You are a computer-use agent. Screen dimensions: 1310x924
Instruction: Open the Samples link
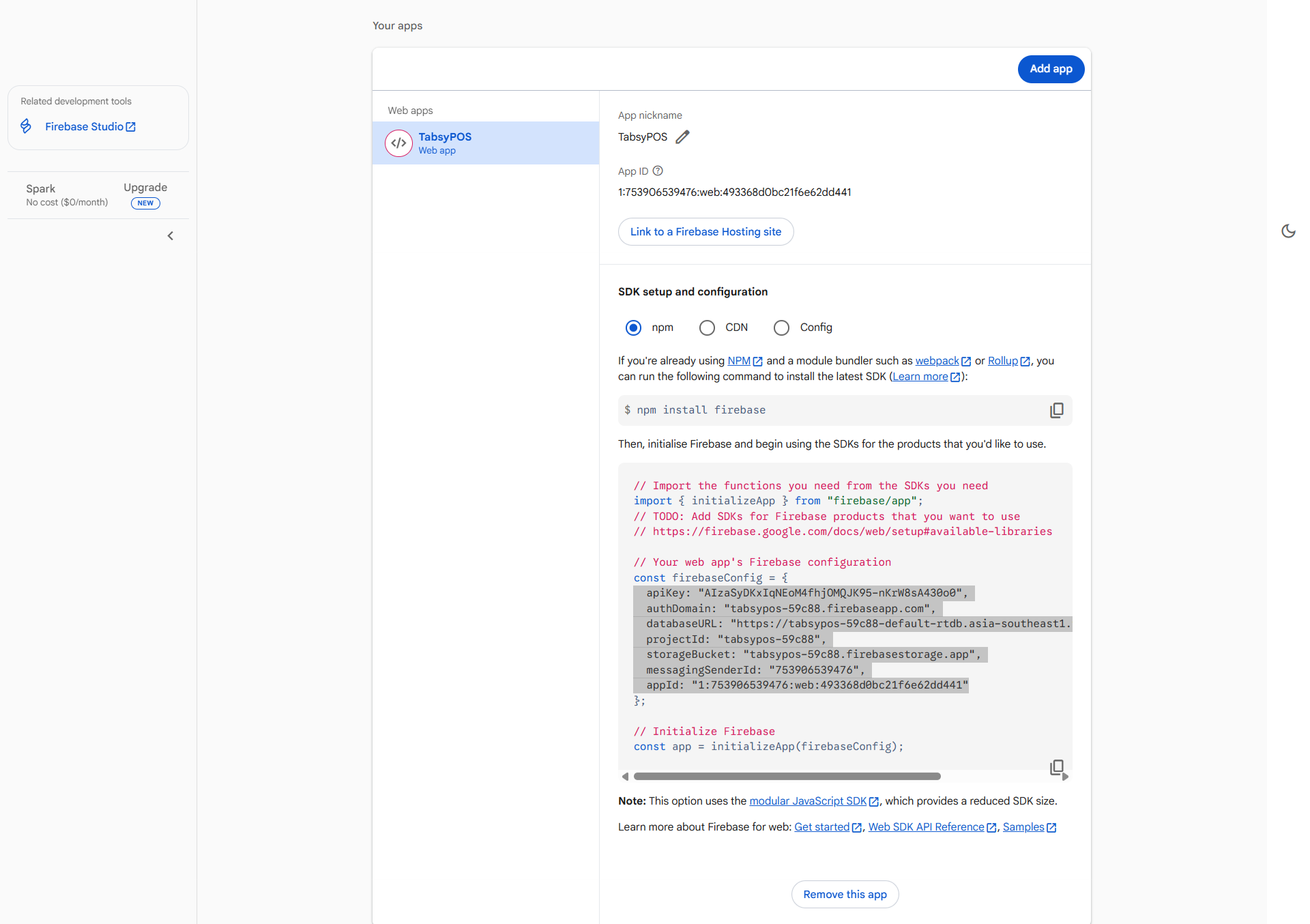pyautogui.click(x=1030, y=827)
